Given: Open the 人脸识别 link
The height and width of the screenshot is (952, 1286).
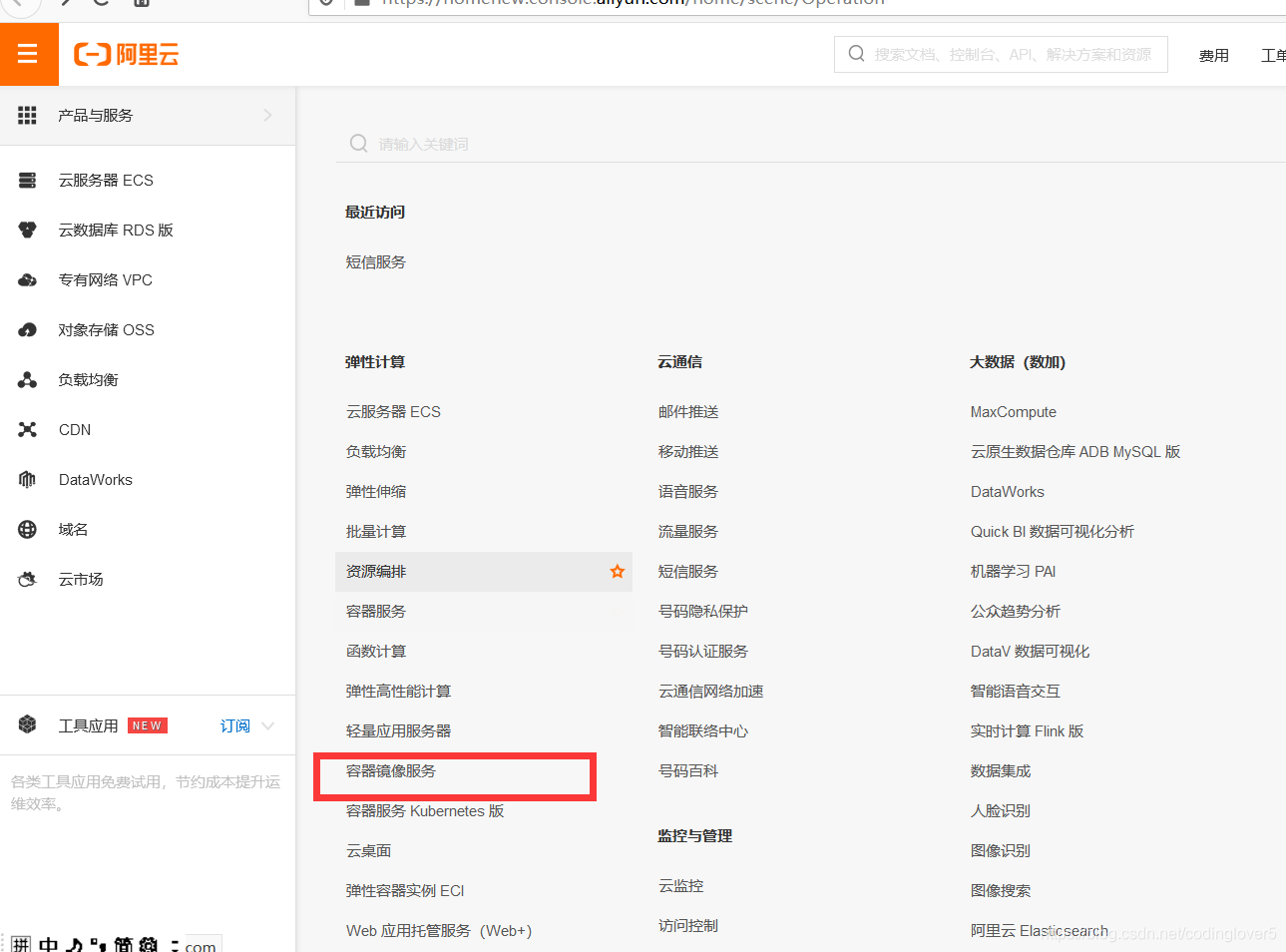Looking at the screenshot, I should [1001, 811].
